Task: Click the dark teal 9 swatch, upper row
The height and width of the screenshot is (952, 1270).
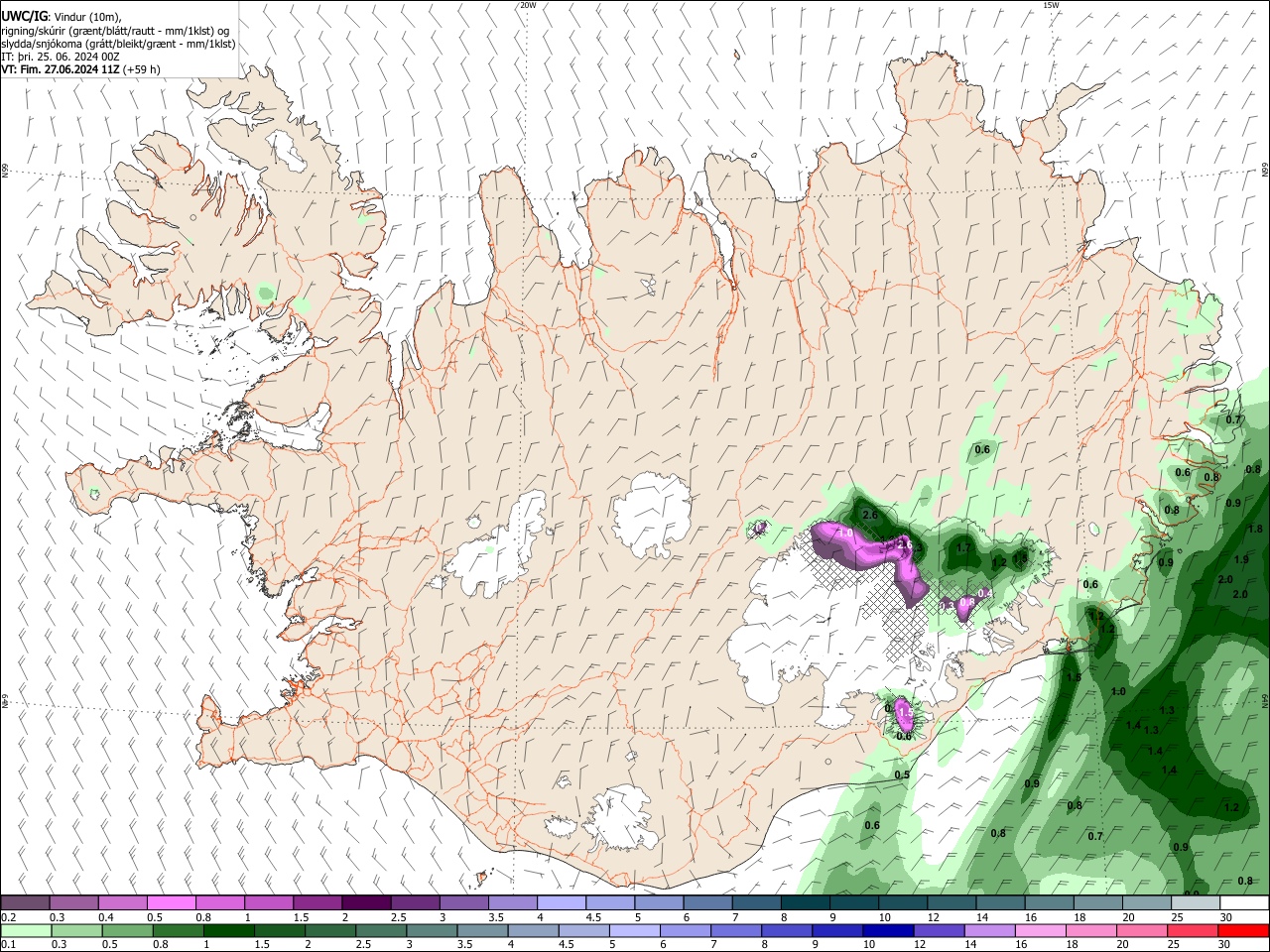Action: click(853, 902)
